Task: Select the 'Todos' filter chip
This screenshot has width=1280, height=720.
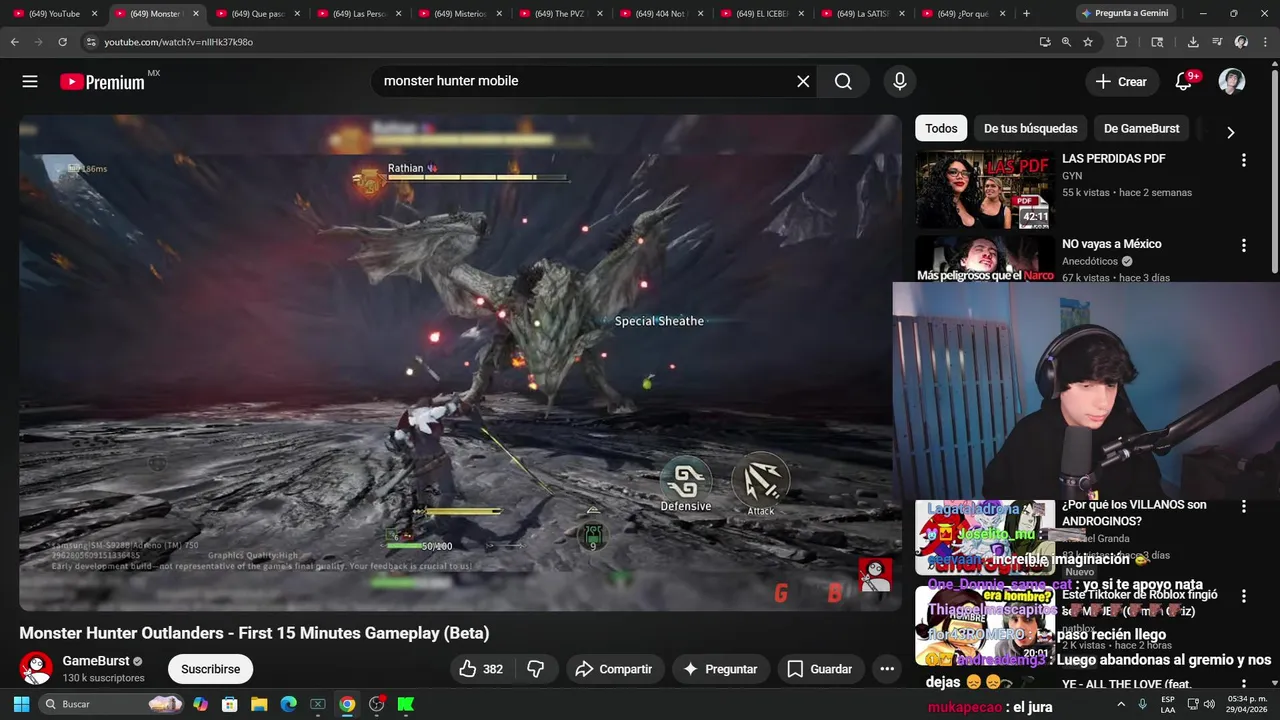Action: [941, 128]
